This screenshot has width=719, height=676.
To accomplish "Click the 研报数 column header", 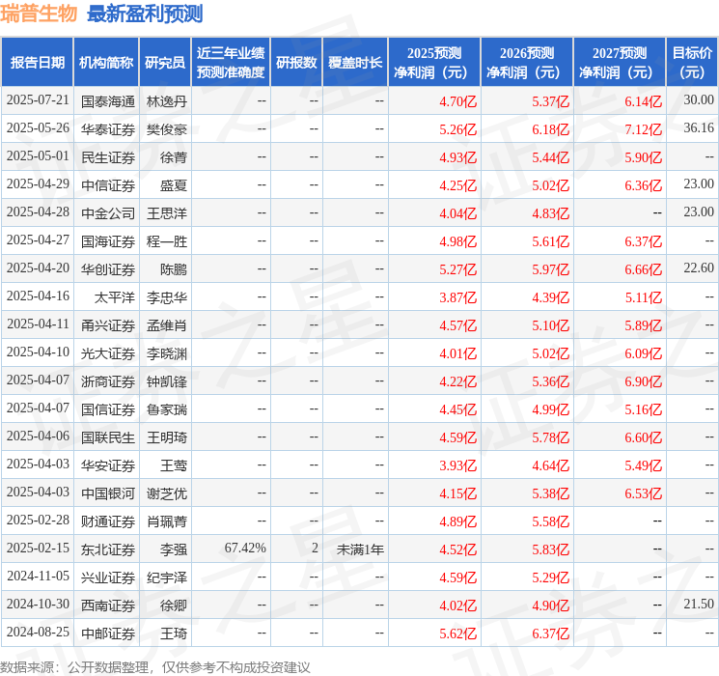I will [x=296, y=62].
